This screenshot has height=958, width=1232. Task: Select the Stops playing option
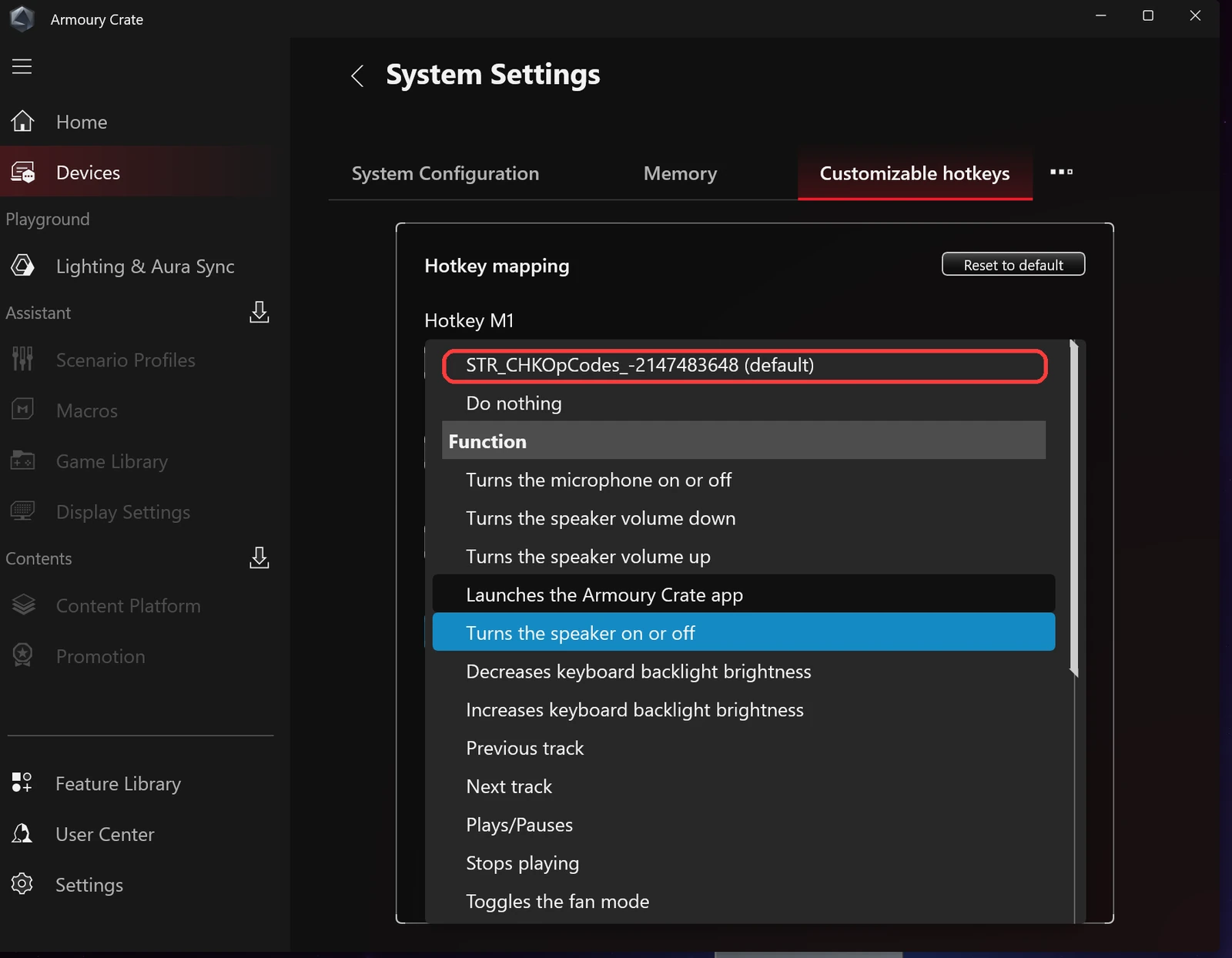coord(744,863)
